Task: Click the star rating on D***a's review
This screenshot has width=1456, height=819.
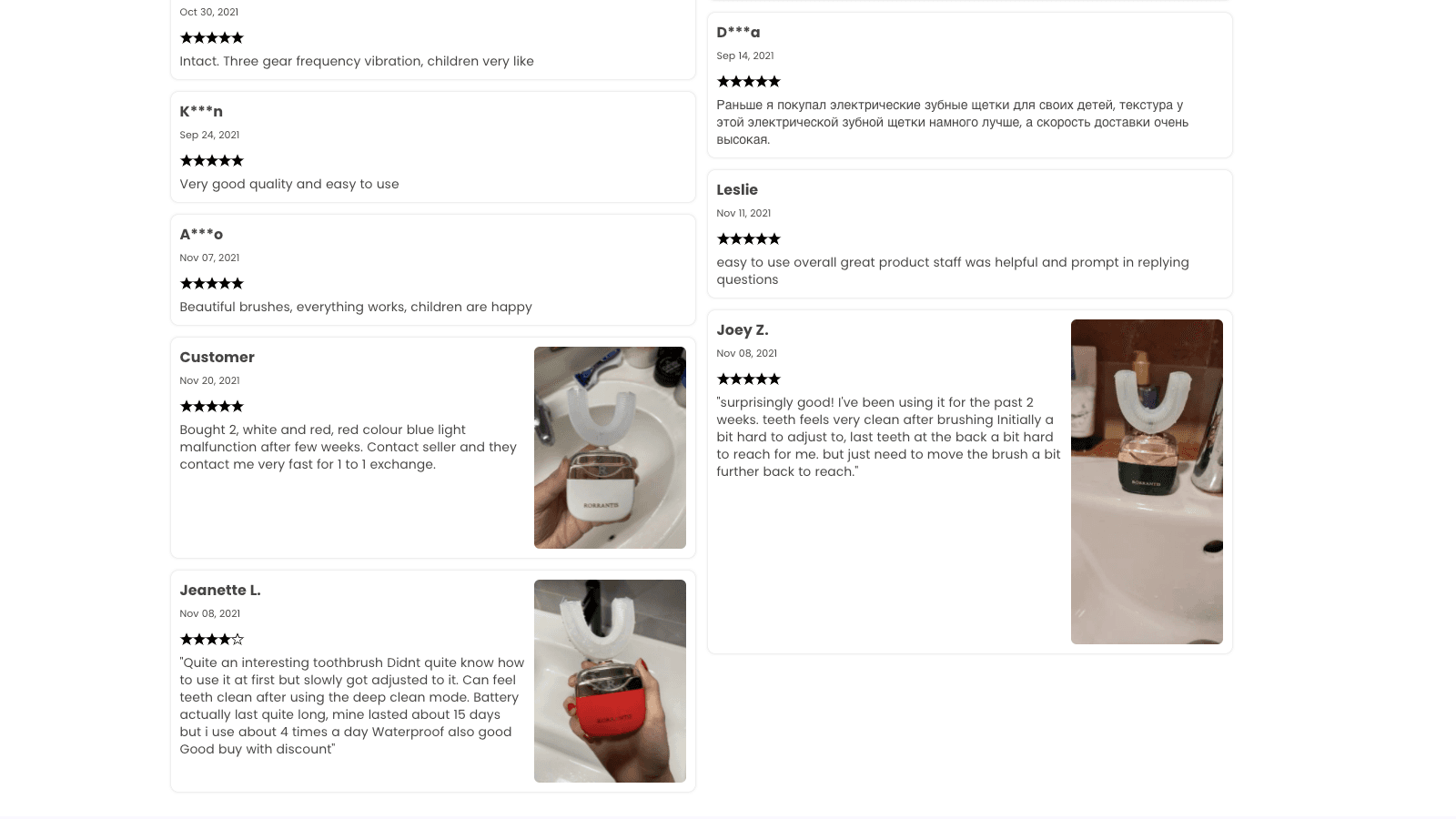Action: coord(748,82)
